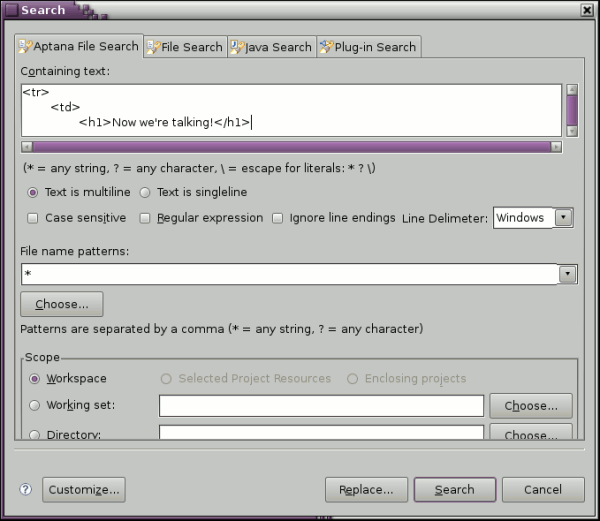Click Choose... next to Working set
This screenshot has width=600, height=521.
[531, 405]
